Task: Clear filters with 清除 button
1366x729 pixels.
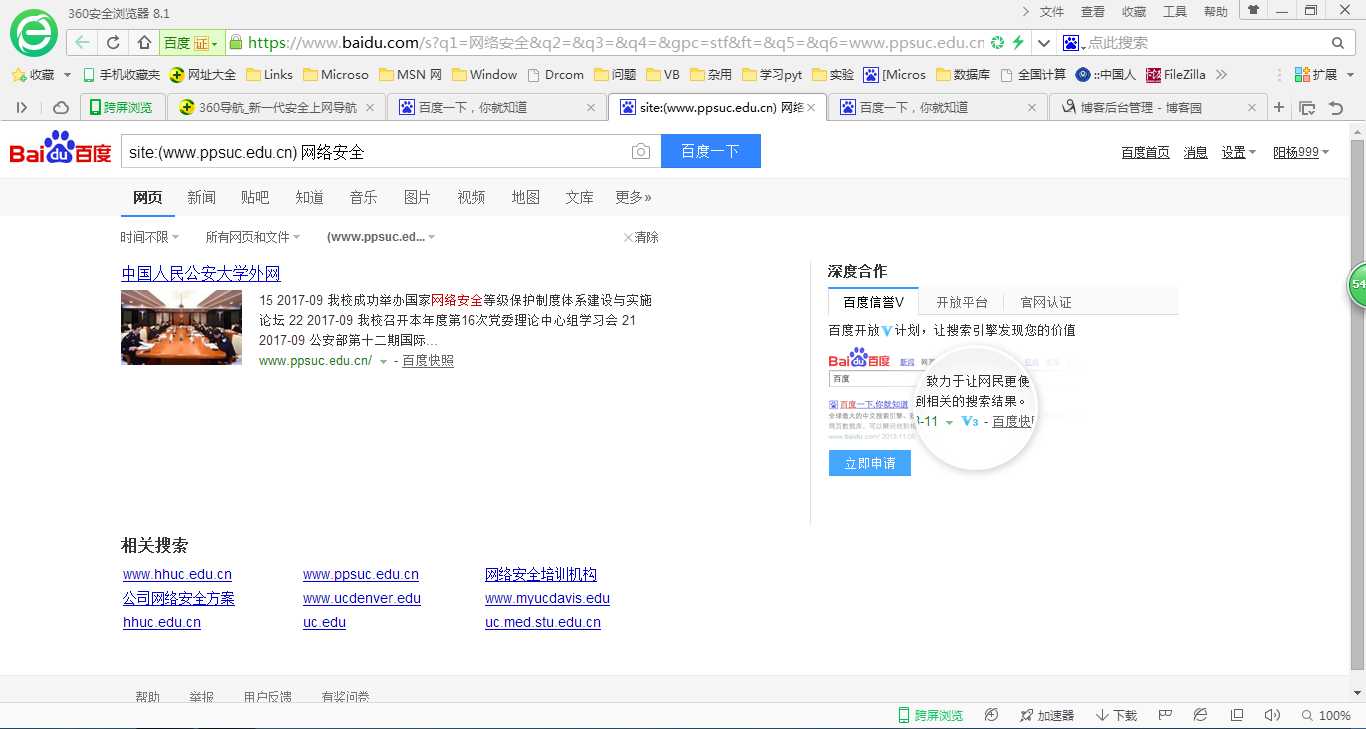Action: (641, 237)
